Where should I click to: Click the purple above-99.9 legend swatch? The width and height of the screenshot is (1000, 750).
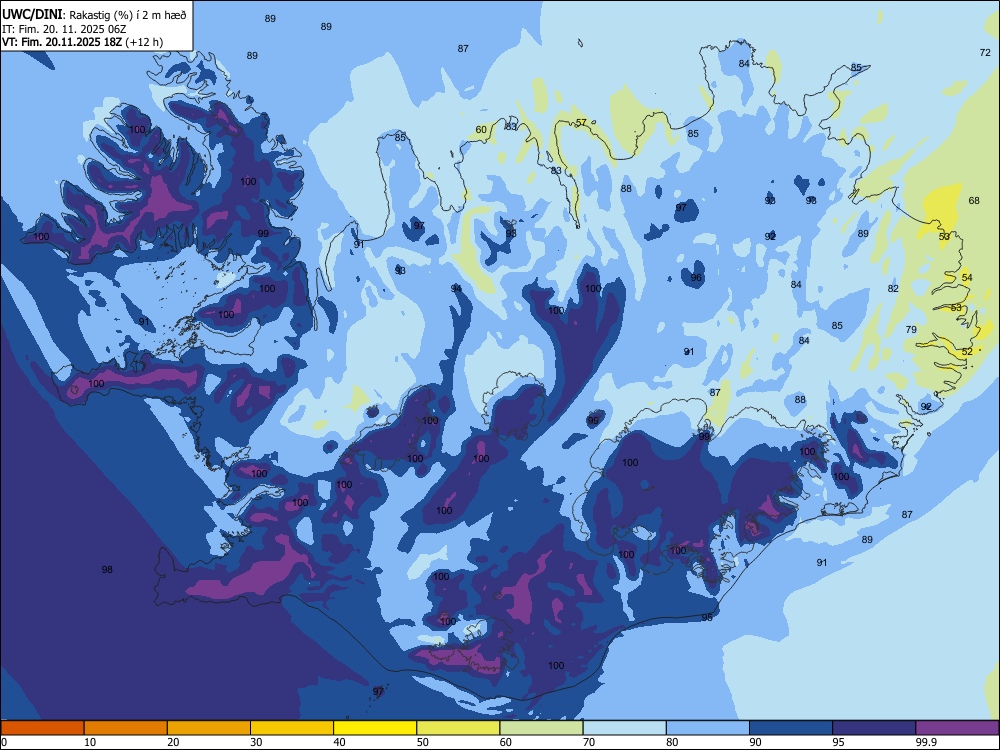[957, 728]
